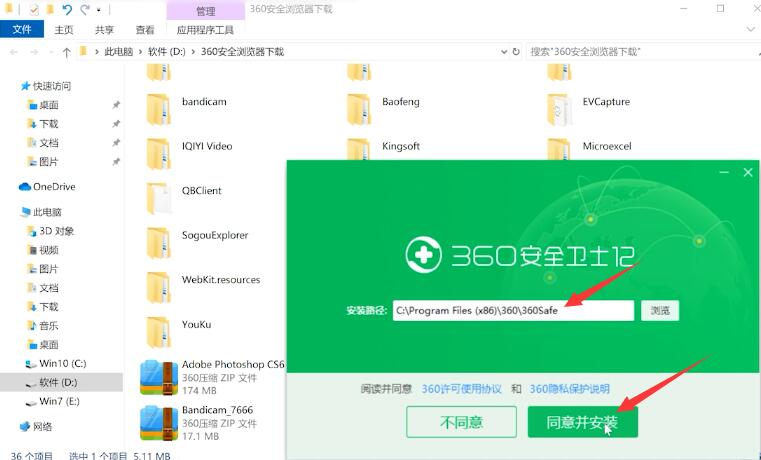Select the Kingsoft folder
Image resolution: width=761 pixels, height=460 pixels.
(x=400, y=146)
